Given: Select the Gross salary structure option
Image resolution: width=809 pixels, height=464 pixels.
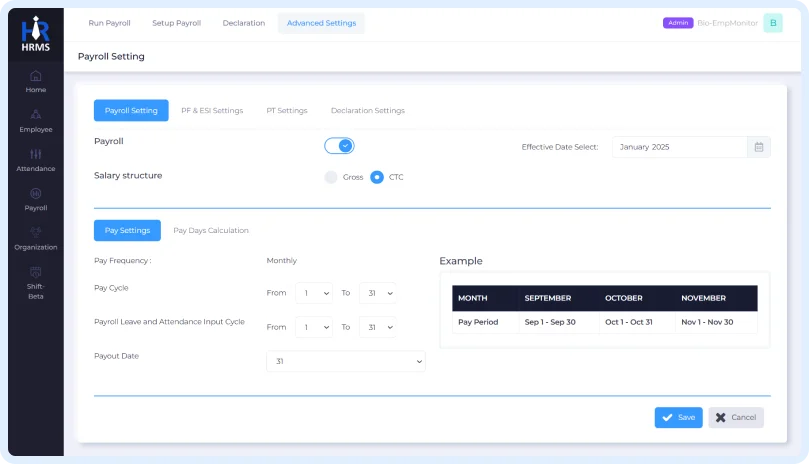Looking at the screenshot, I should tap(331, 177).
